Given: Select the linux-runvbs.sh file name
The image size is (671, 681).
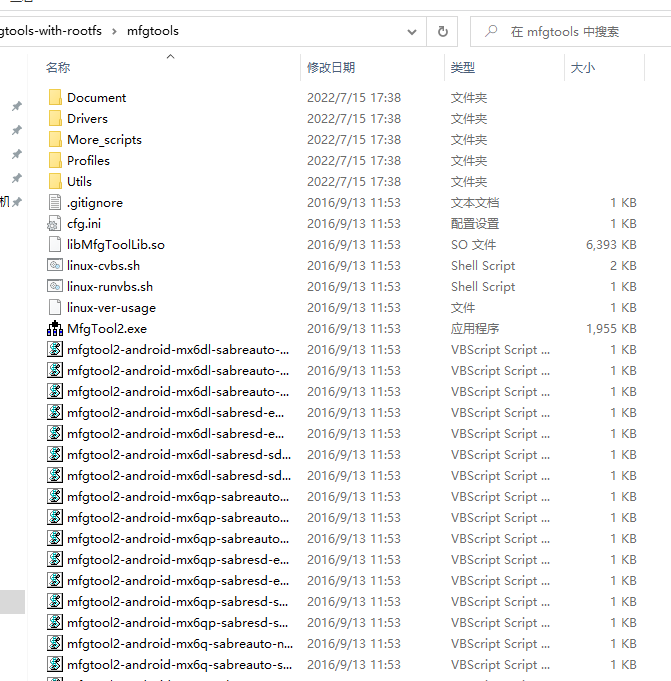Looking at the screenshot, I should pos(110,287).
